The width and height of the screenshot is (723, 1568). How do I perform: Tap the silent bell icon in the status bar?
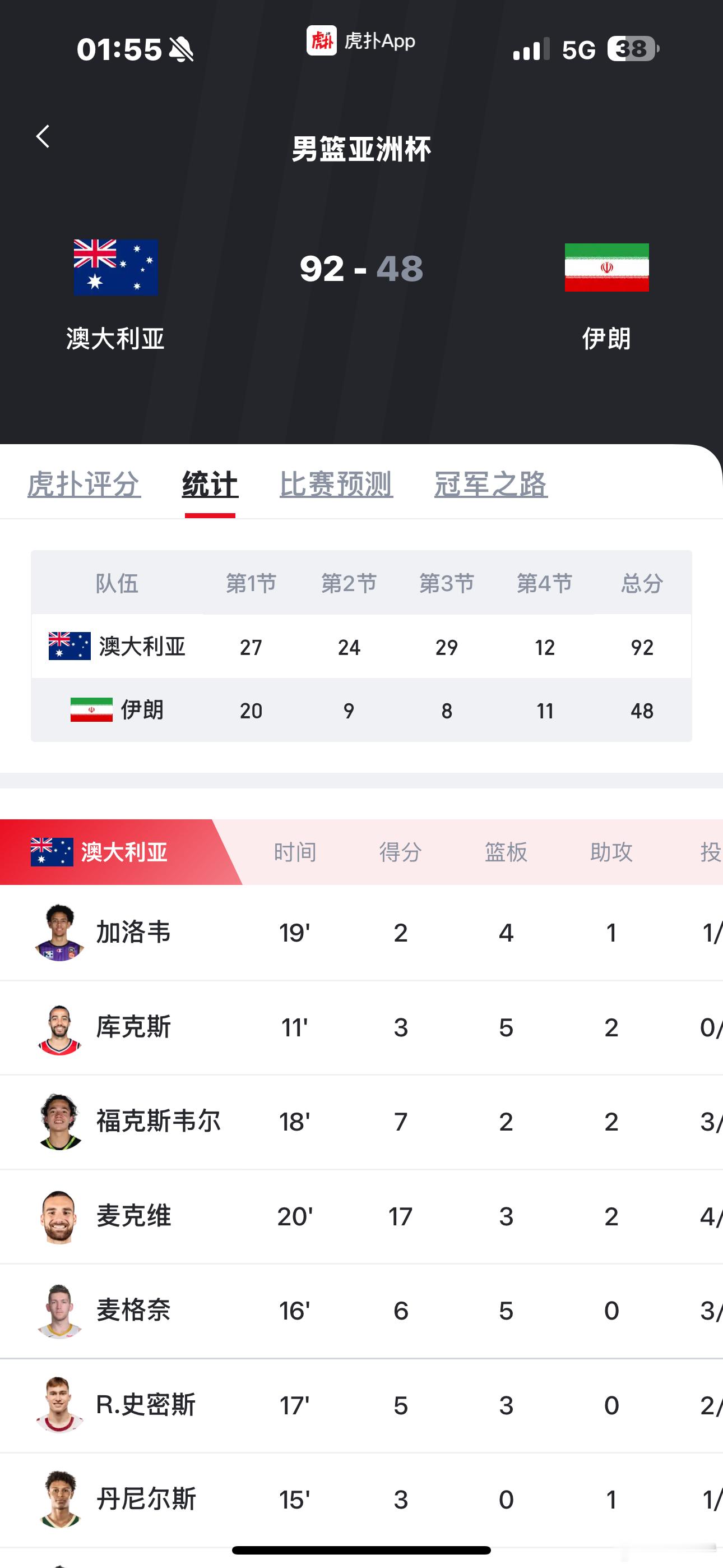180,49
